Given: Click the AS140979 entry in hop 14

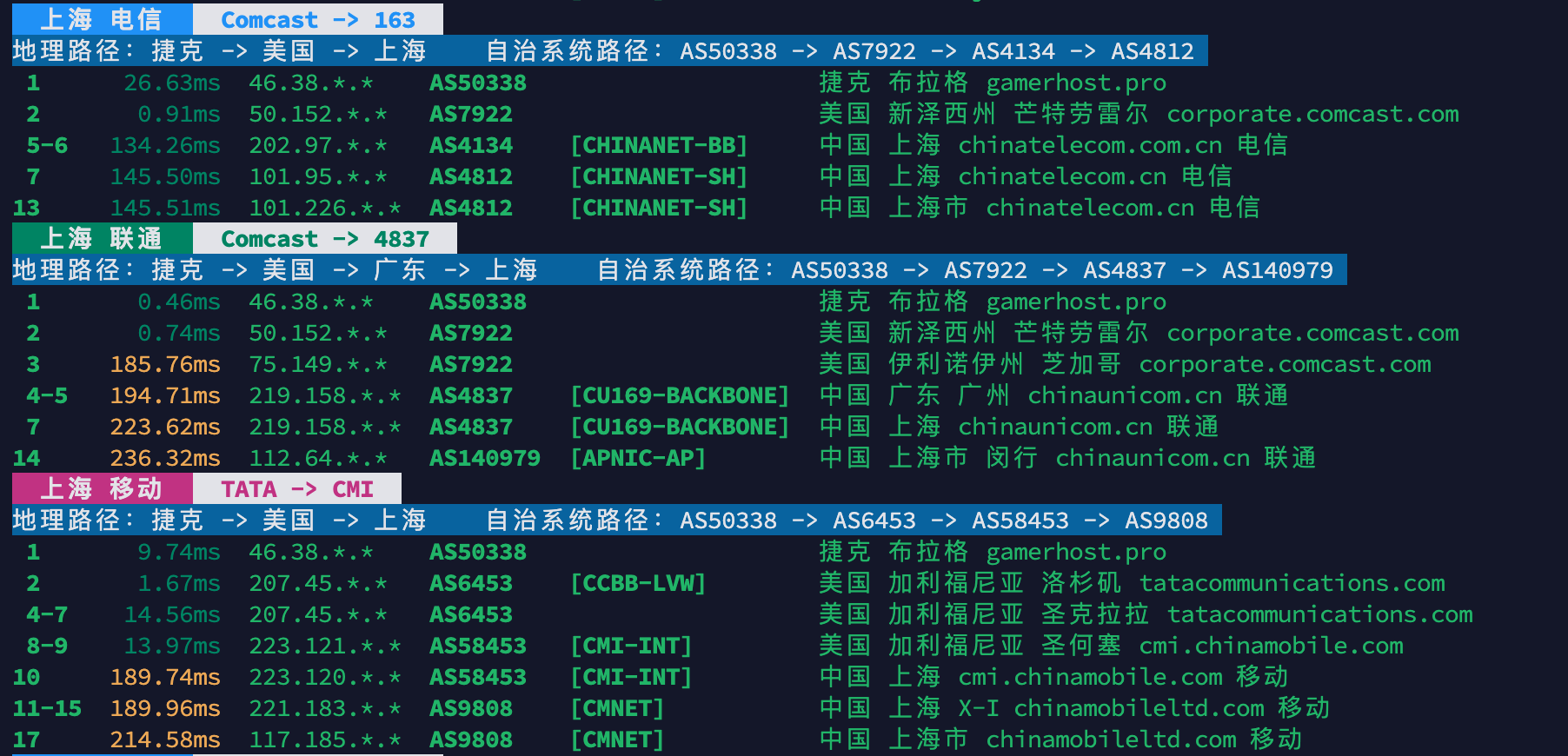Looking at the screenshot, I should tap(485, 458).
